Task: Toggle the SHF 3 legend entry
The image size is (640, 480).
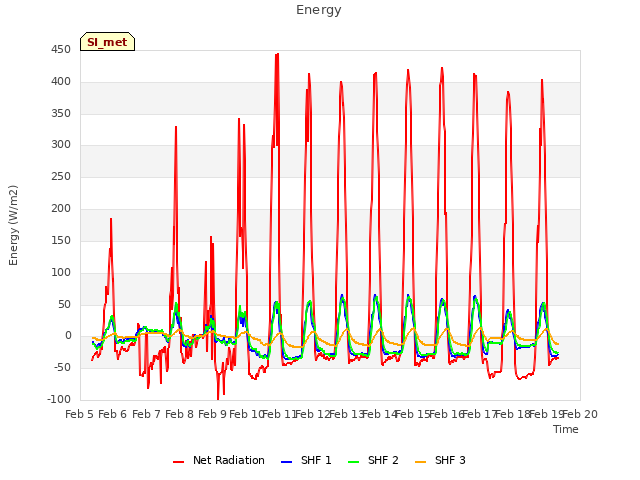Action: pyautogui.click(x=440, y=460)
